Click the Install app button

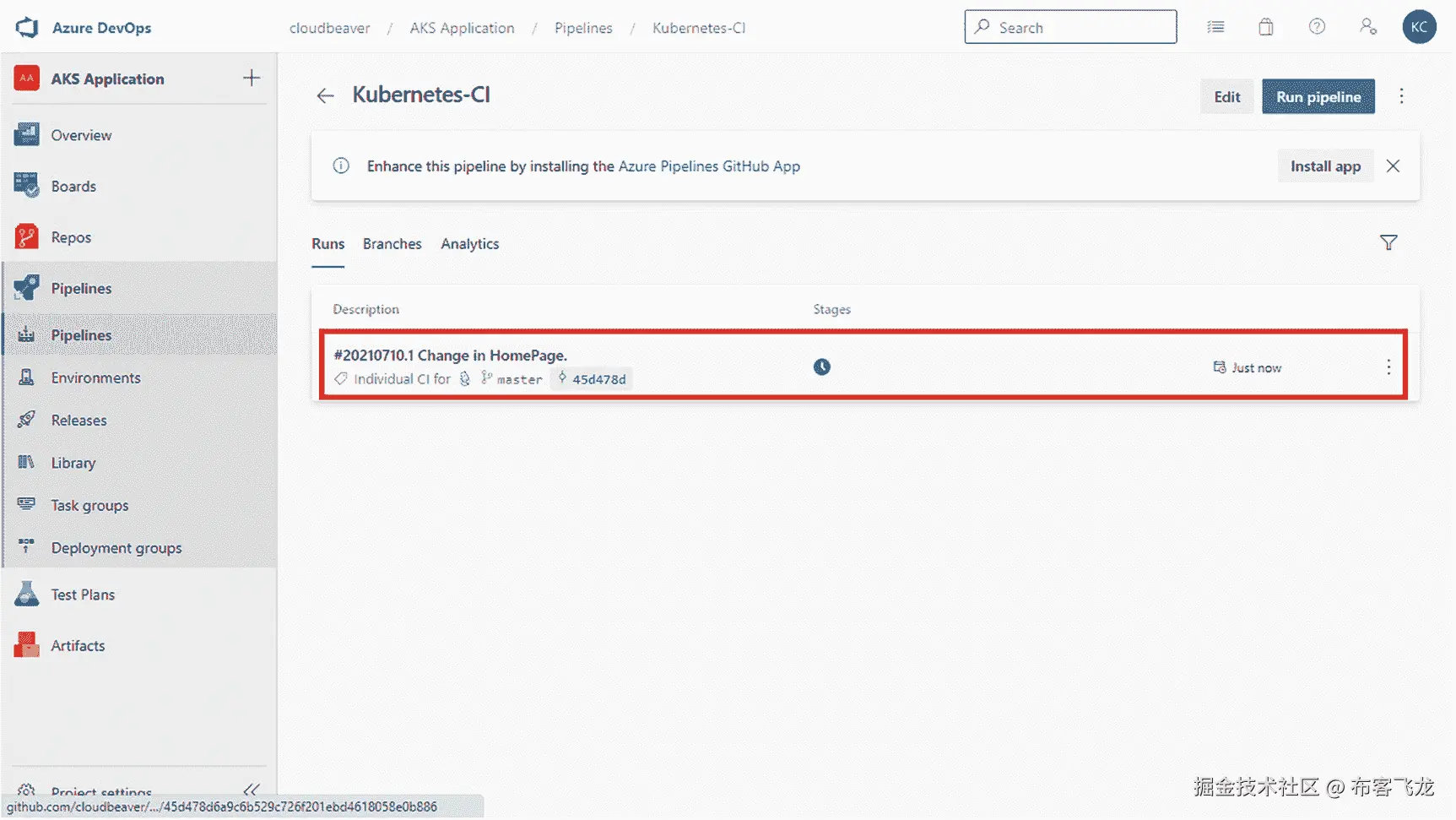[1325, 166]
